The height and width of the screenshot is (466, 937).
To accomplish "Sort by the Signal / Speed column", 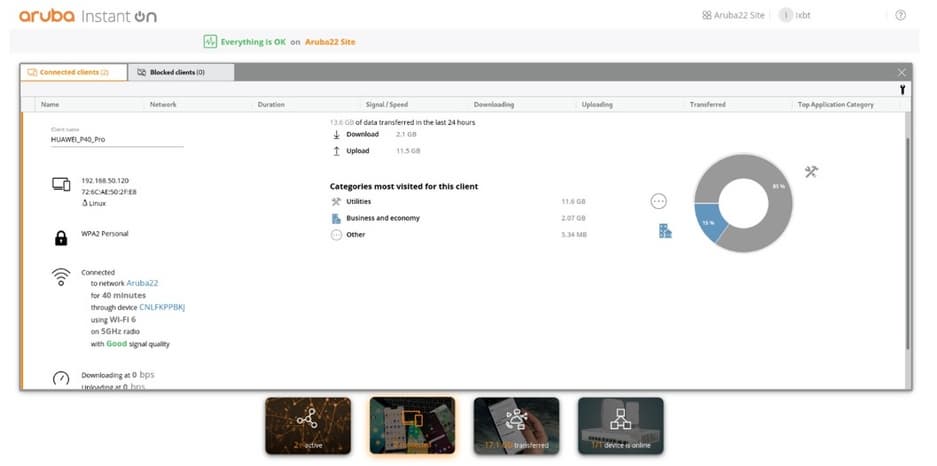I will point(387,105).
